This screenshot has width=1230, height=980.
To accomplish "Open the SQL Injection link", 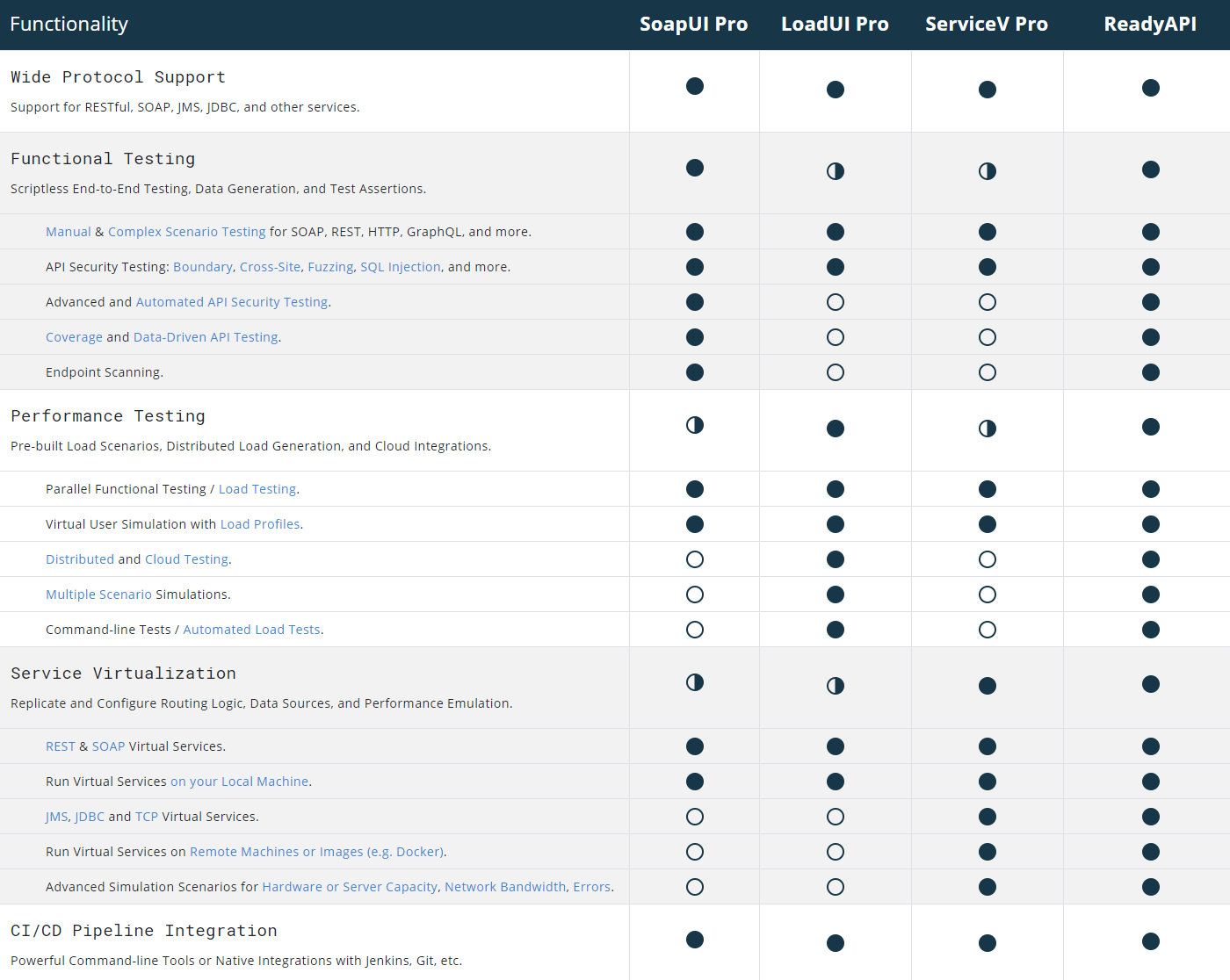I will click(401, 267).
